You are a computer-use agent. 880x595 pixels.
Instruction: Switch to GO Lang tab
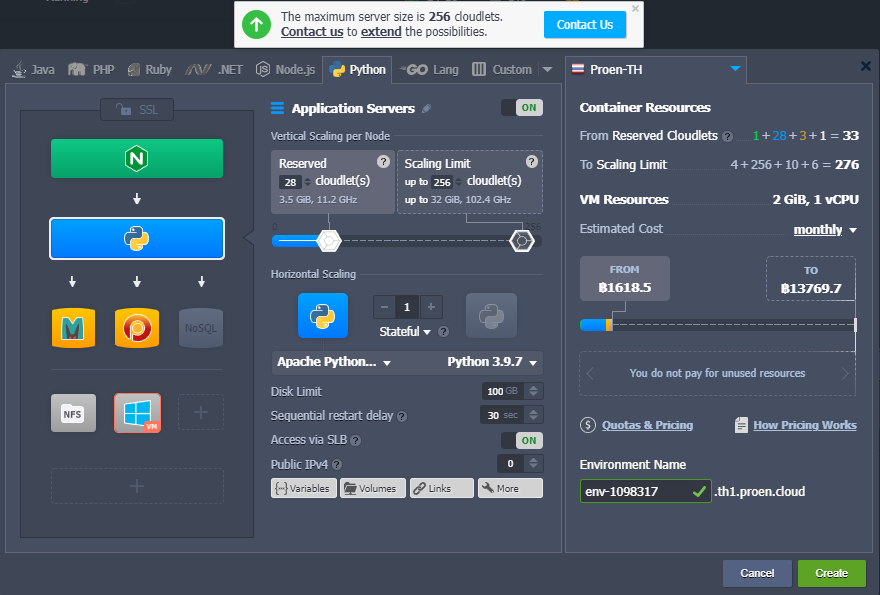click(x=429, y=70)
